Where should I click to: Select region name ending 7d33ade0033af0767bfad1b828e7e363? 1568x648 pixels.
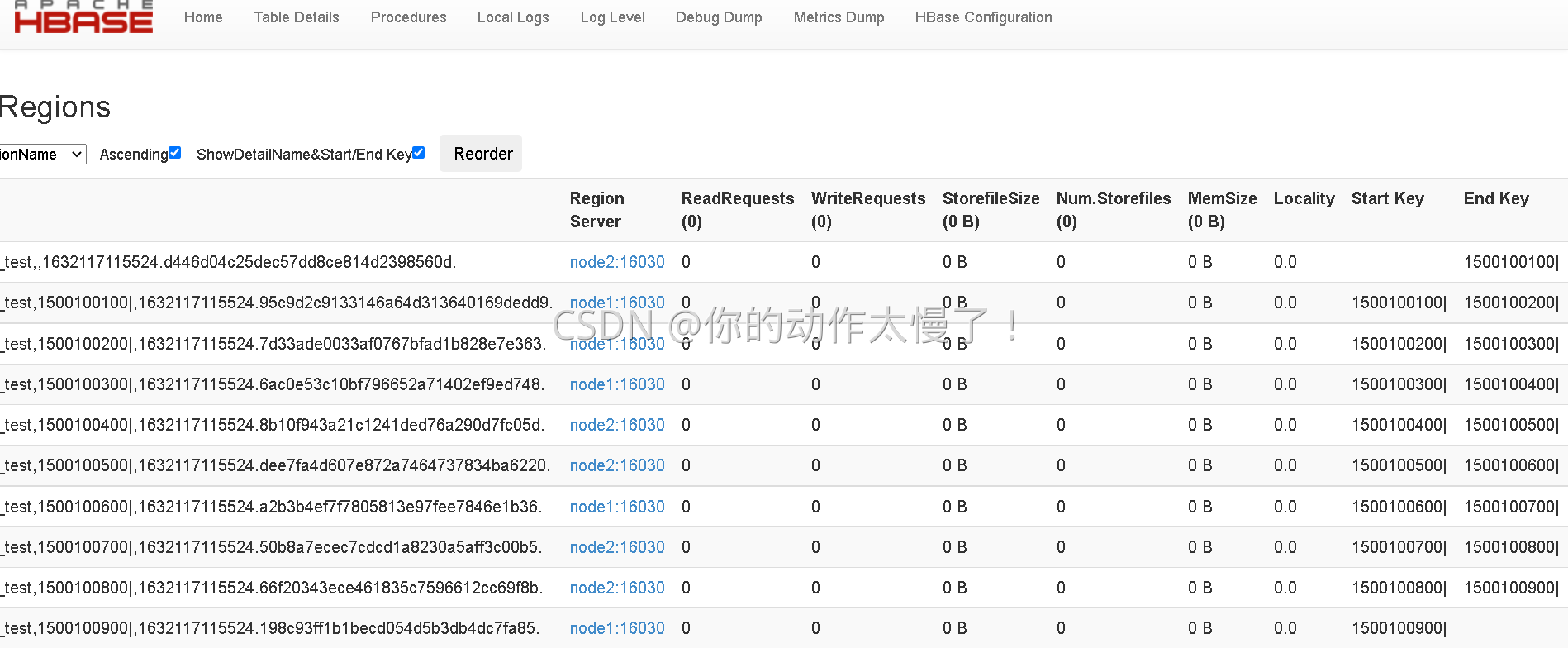(x=273, y=344)
